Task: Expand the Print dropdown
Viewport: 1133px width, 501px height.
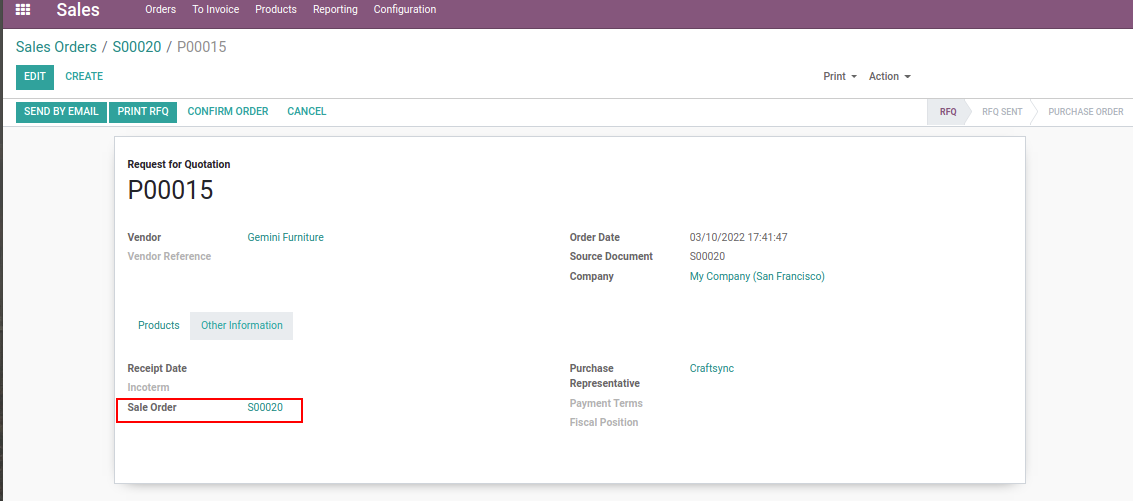Action: pyautogui.click(x=839, y=77)
